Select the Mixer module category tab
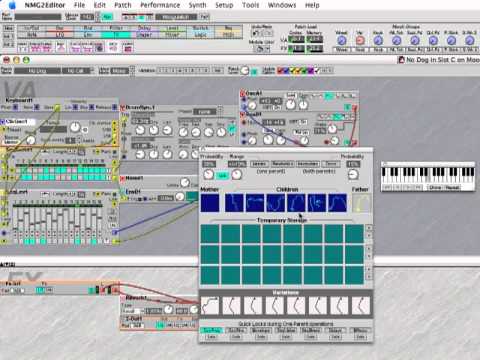 pos(172,35)
